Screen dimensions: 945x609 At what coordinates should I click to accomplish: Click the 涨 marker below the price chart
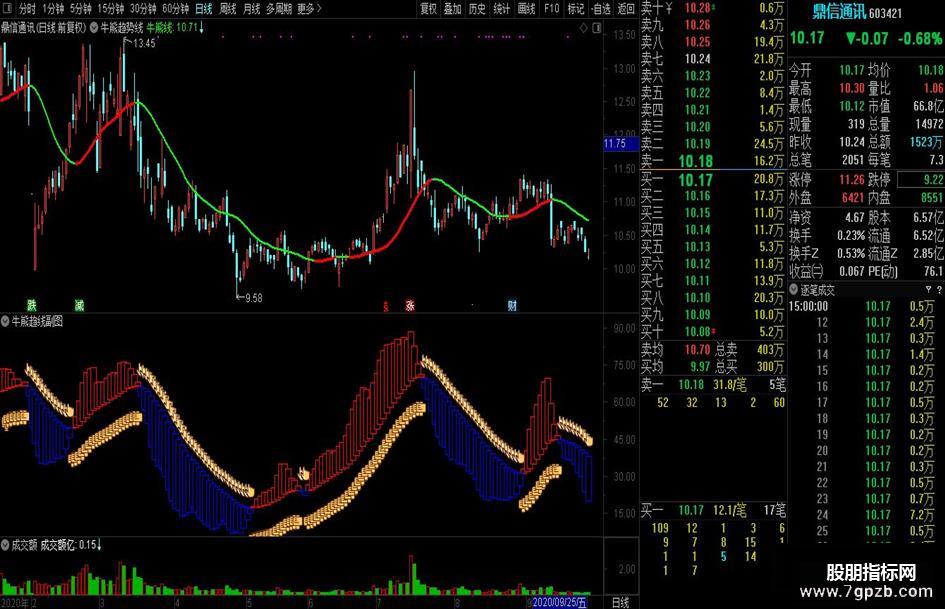tap(410, 306)
